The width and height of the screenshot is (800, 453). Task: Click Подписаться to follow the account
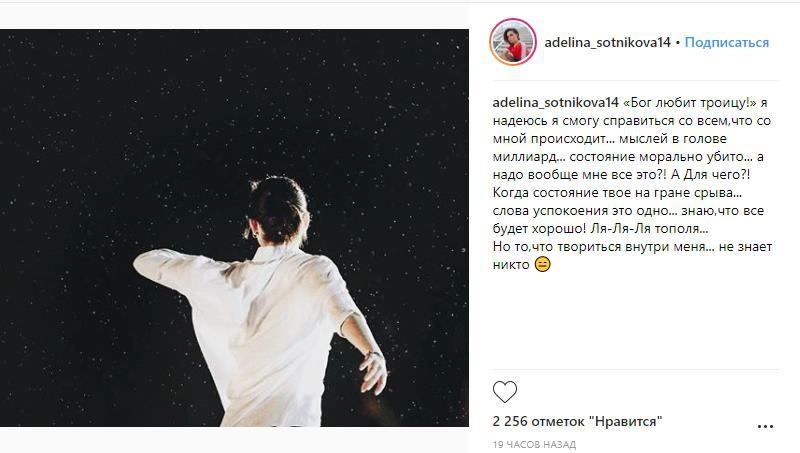click(727, 43)
